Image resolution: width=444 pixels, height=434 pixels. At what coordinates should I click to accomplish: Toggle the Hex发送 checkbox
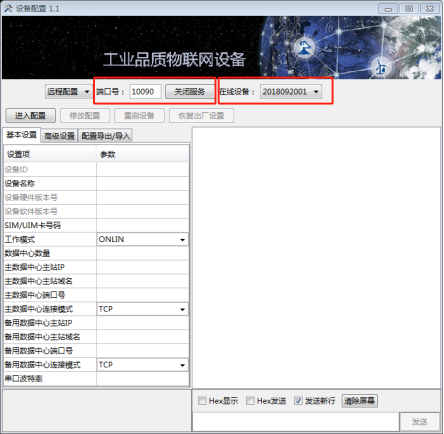250,401
